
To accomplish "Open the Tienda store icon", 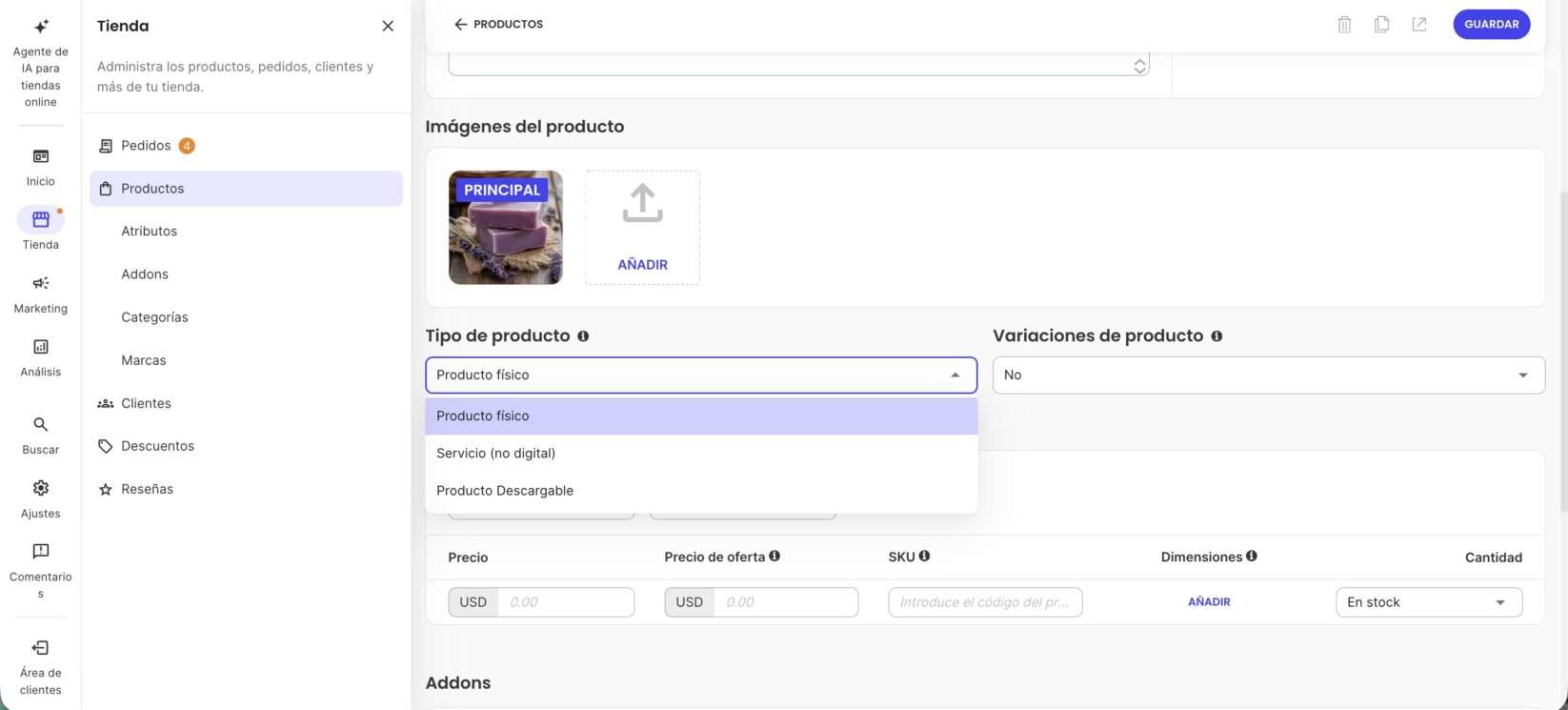I will [41, 220].
